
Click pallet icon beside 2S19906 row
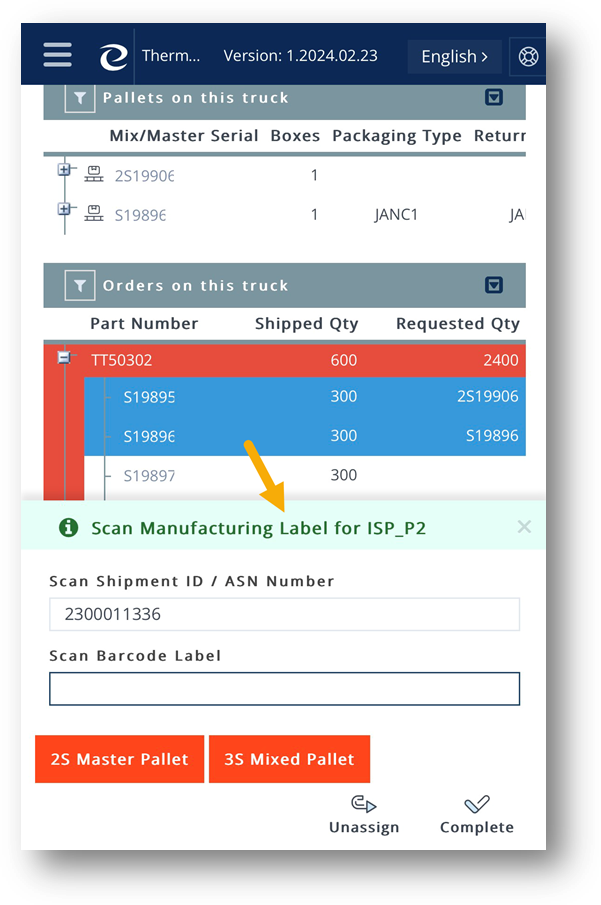[x=95, y=175]
